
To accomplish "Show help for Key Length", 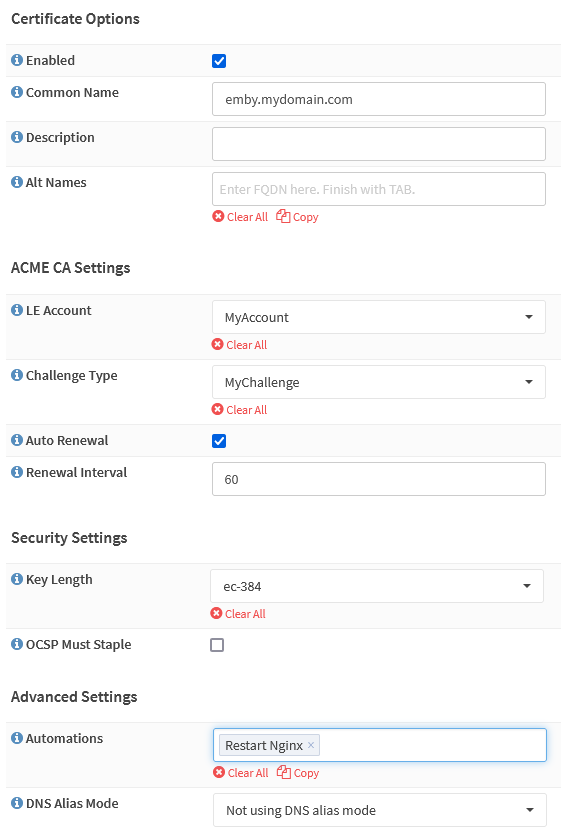I will coord(17,579).
